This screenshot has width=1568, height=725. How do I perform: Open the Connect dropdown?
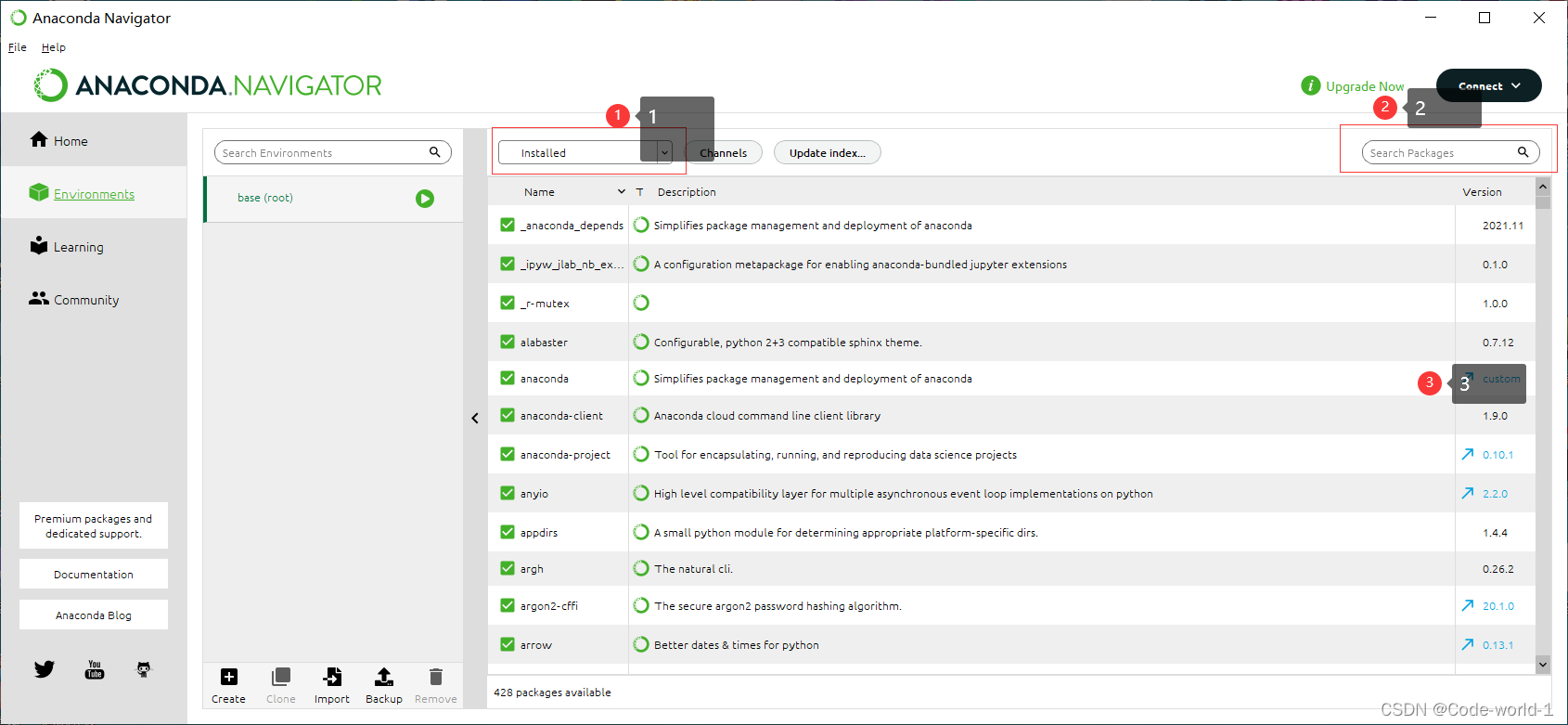coord(1488,85)
